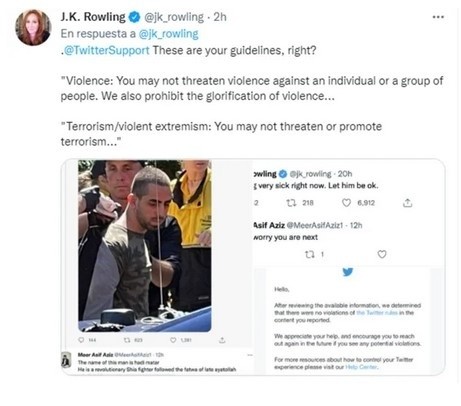Click the Twitter bird logo in email

[x=348, y=272]
